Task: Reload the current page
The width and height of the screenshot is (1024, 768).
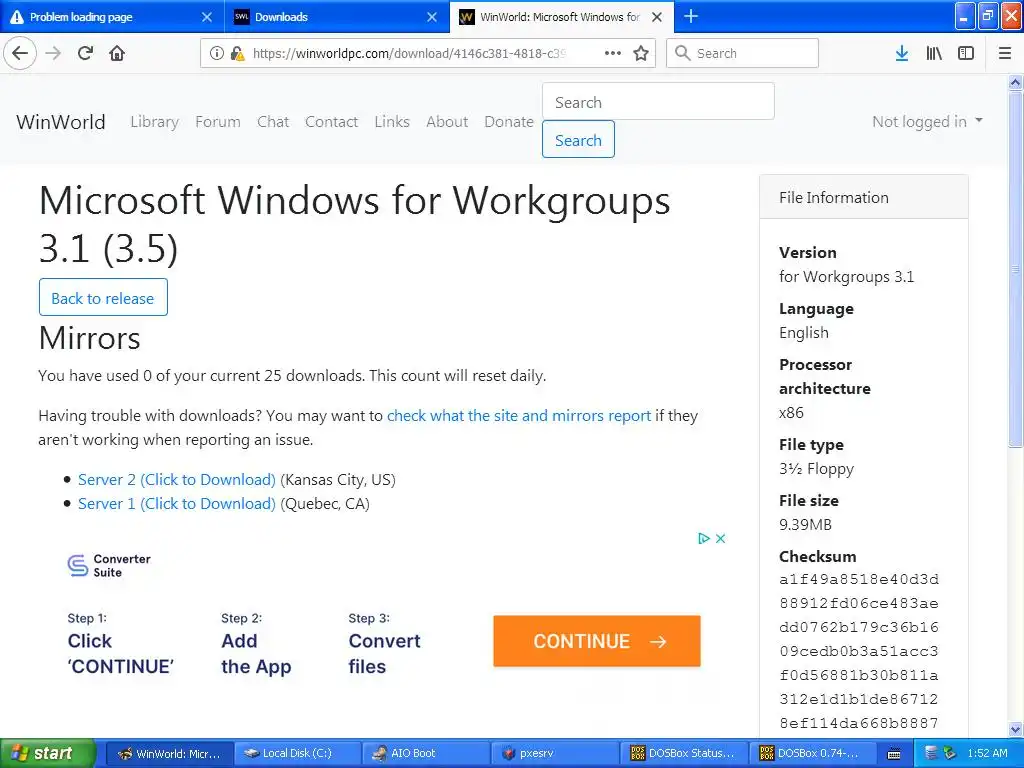Action: coord(85,54)
